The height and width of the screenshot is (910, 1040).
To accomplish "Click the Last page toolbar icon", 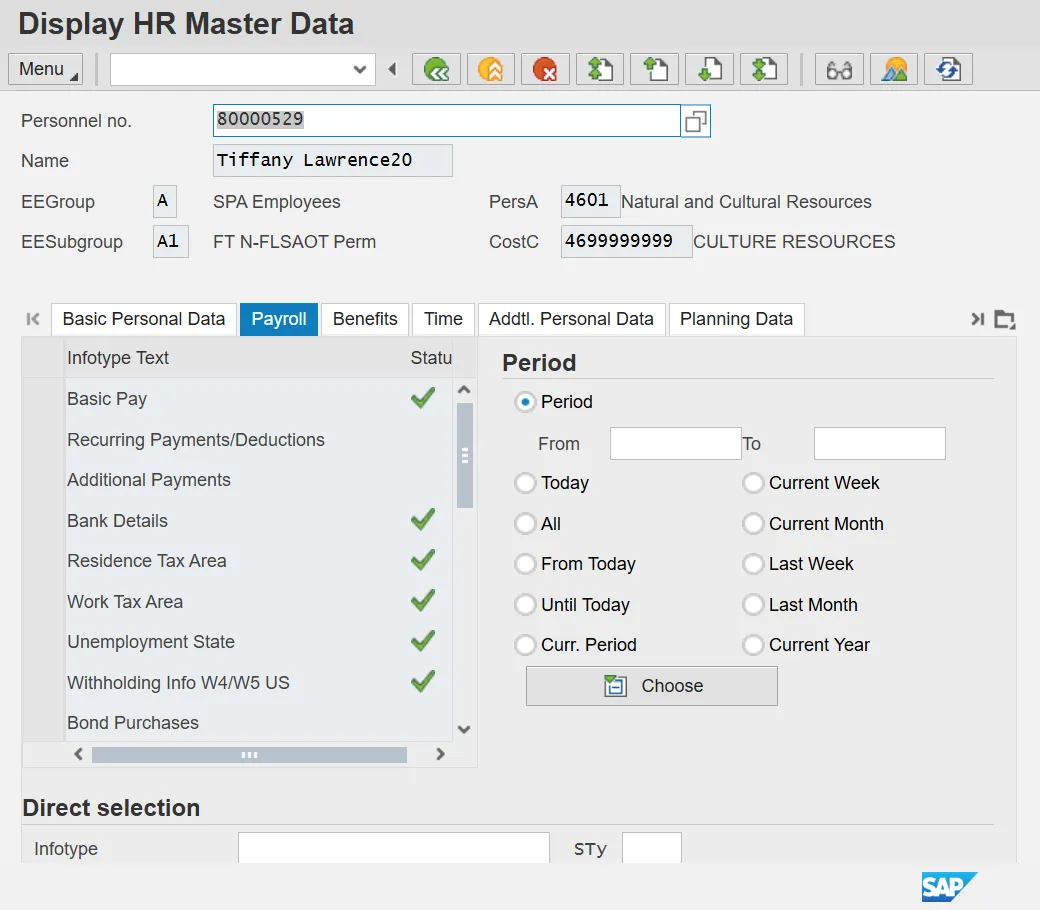I will (x=764, y=69).
